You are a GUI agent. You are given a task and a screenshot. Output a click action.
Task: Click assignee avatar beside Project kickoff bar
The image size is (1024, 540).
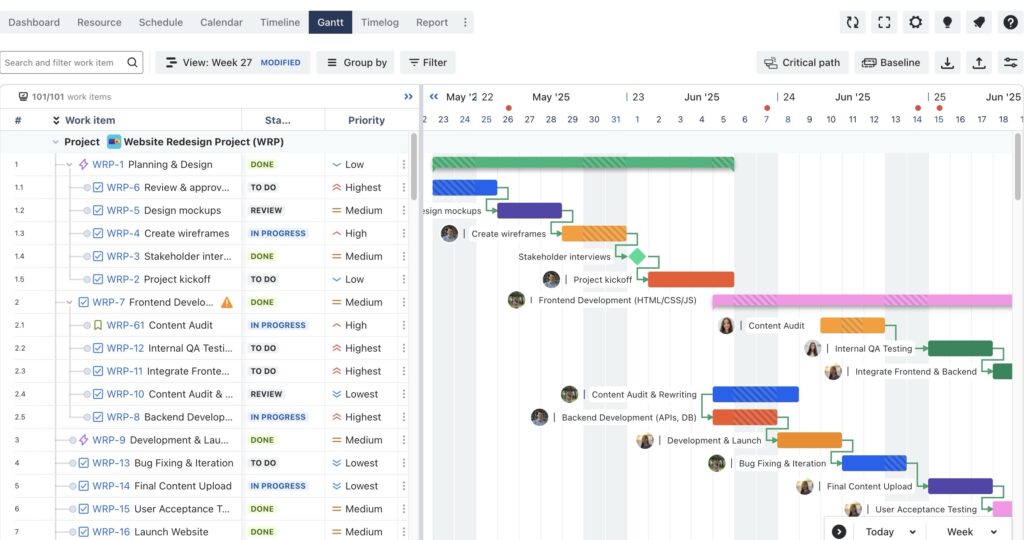click(x=551, y=279)
